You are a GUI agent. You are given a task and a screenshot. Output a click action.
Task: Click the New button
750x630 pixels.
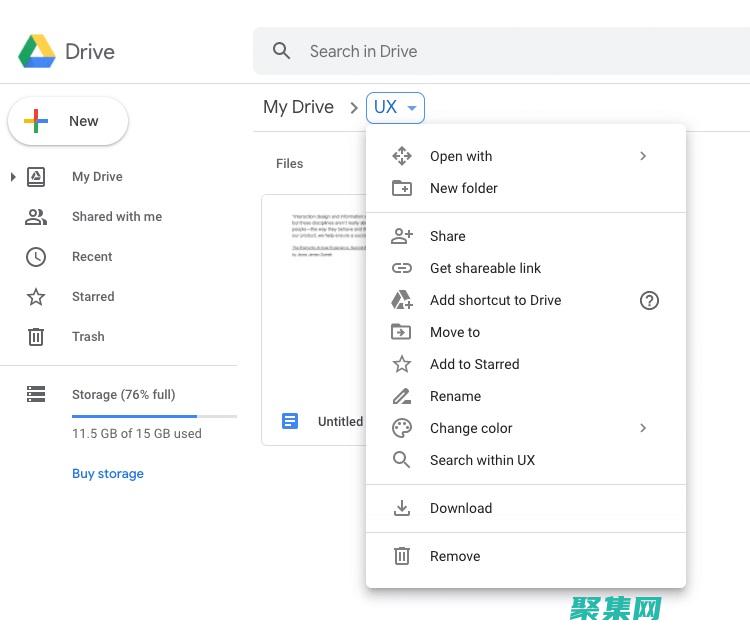[x=68, y=121]
